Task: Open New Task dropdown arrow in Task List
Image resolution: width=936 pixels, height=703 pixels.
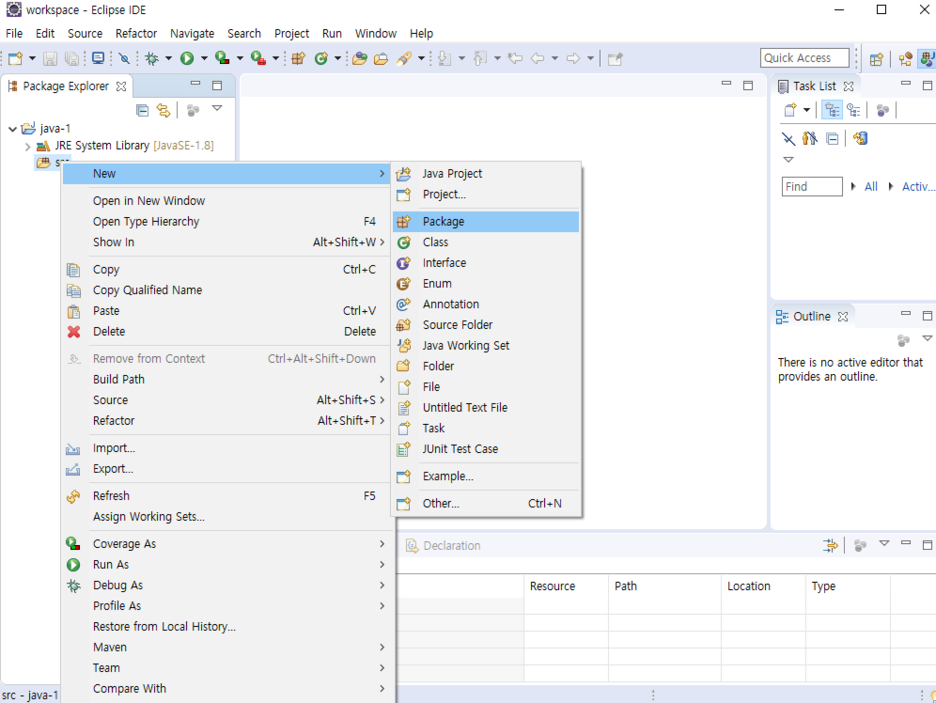Action: [x=806, y=110]
